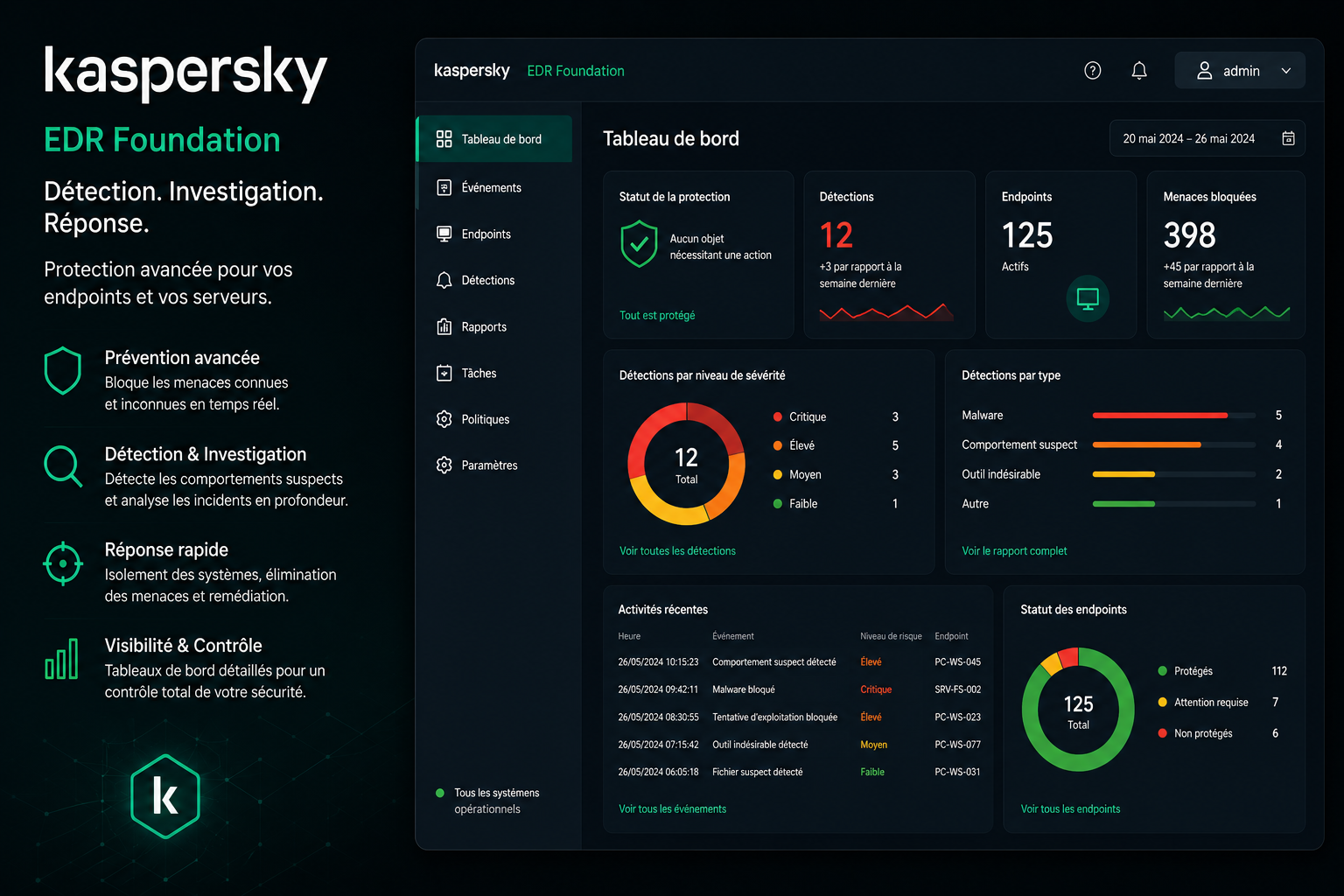
Task: Open the 20 mai – 26 mai date picker
Action: [x=1207, y=138]
